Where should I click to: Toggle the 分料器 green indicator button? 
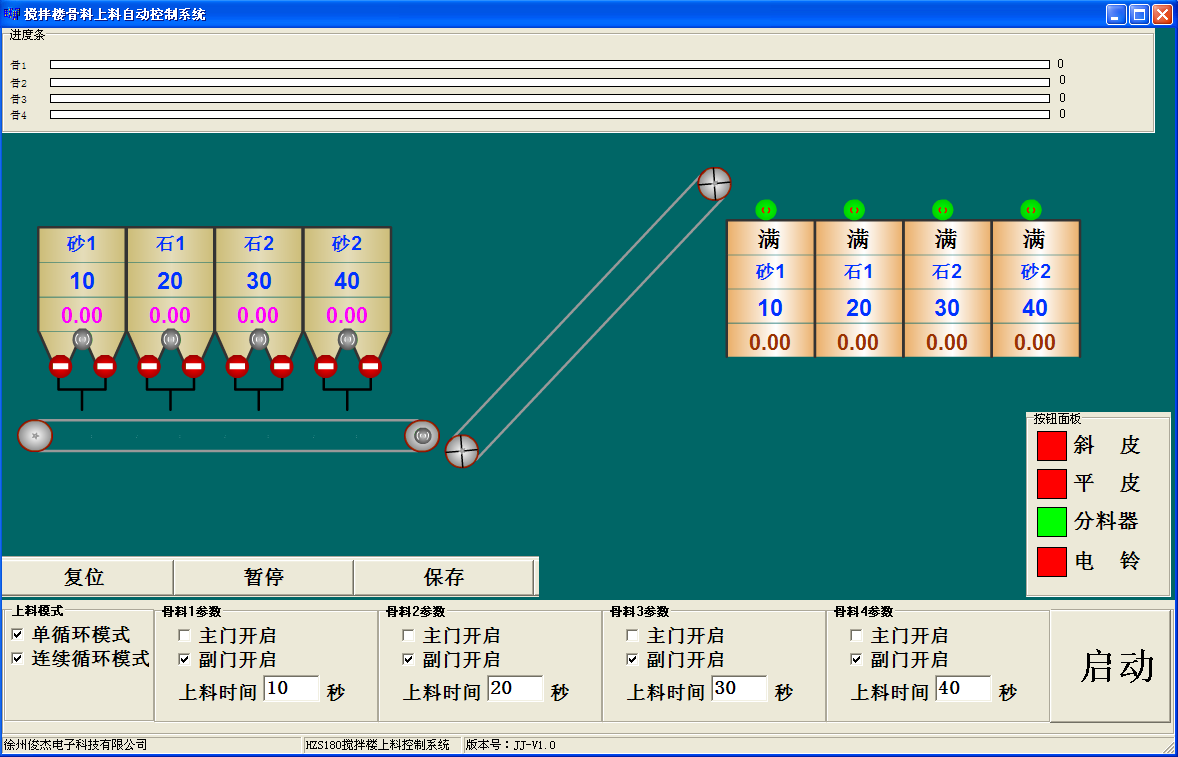tap(1052, 522)
